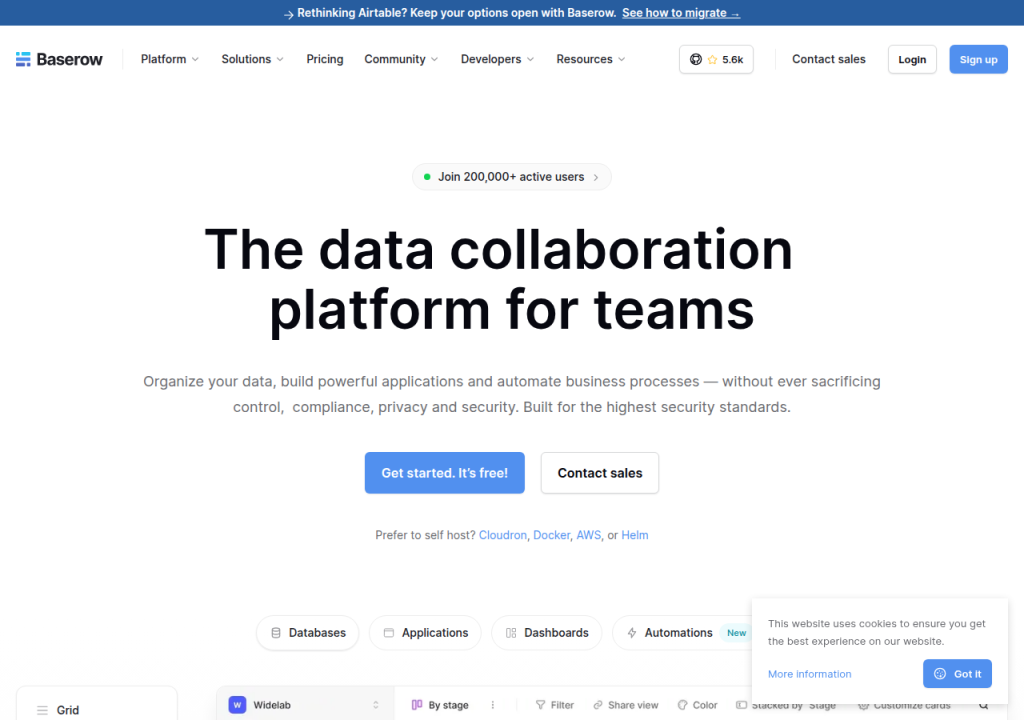Click Get started. It's free! button
This screenshot has width=1024, height=720.
tap(445, 473)
